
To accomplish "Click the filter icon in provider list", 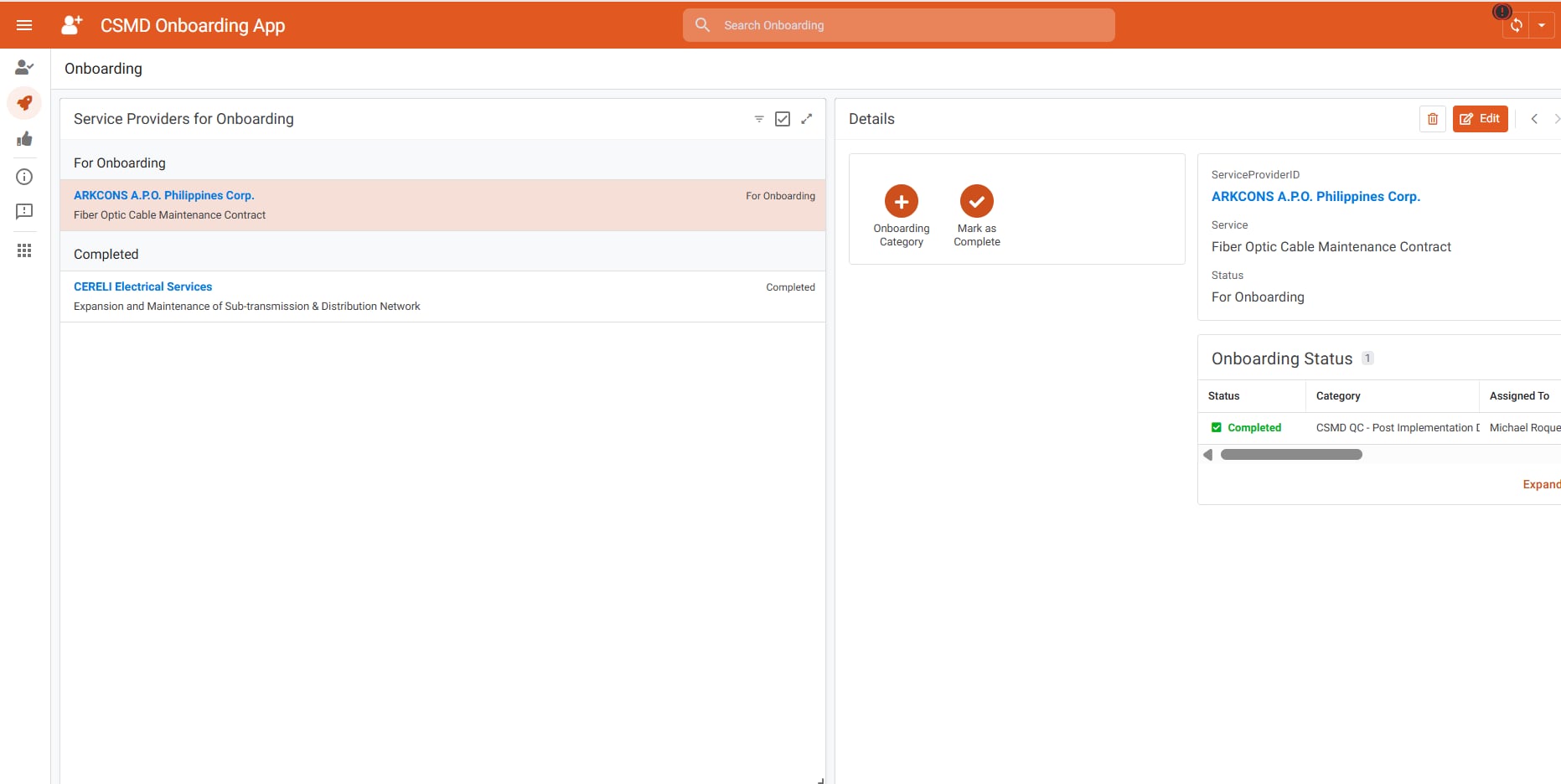I will pos(759,119).
